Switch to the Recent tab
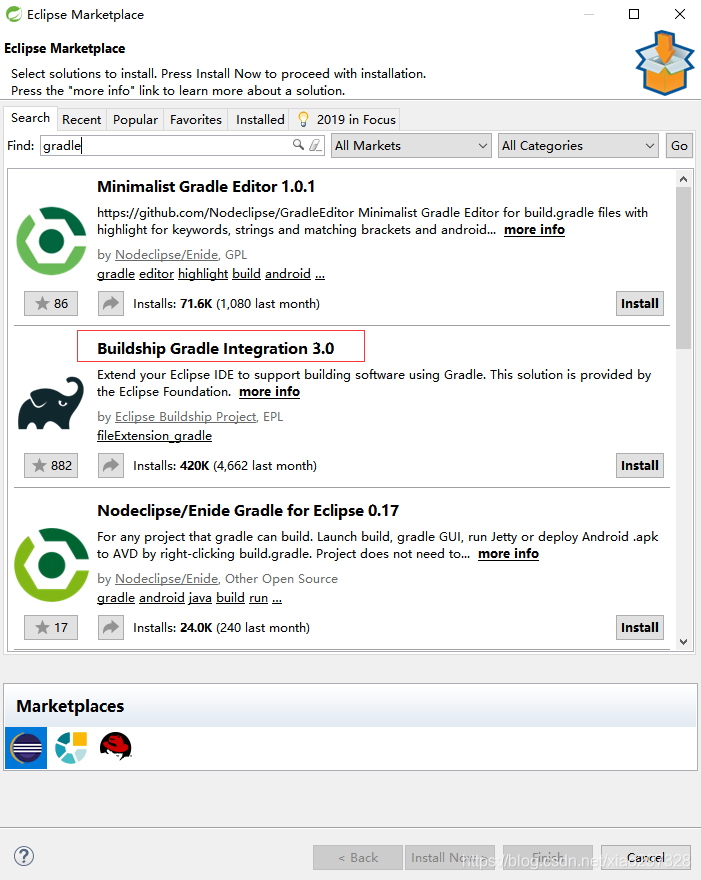Image resolution: width=701 pixels, height=880 pixels. point(81,120)
